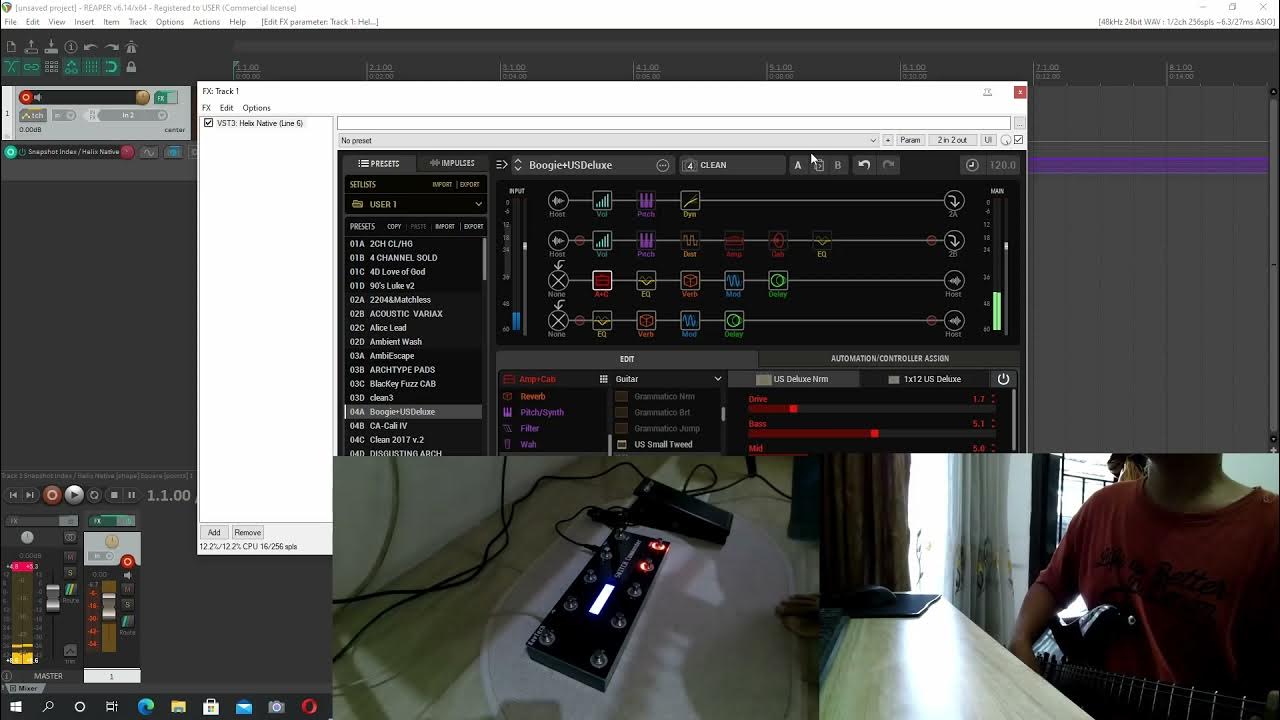Toggle preset list panel arrow button

(501, 165)
